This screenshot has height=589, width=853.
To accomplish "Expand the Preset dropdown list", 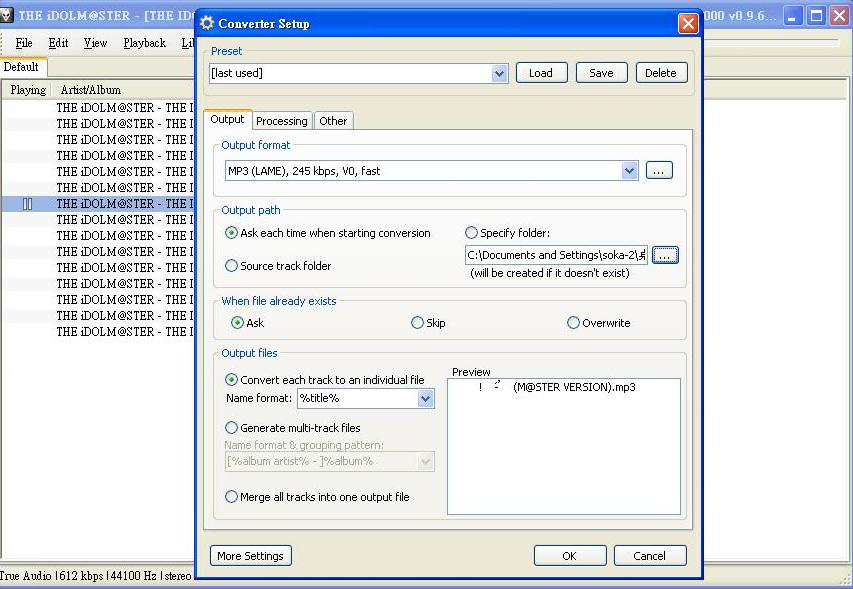I will pos(500,73).
